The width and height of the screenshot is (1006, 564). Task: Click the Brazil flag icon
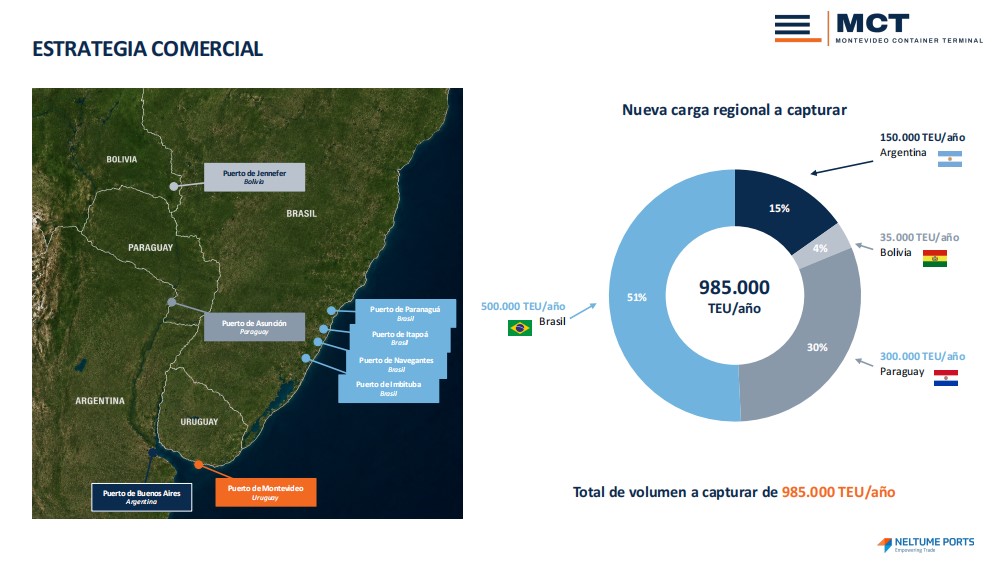tap(520, 328)
